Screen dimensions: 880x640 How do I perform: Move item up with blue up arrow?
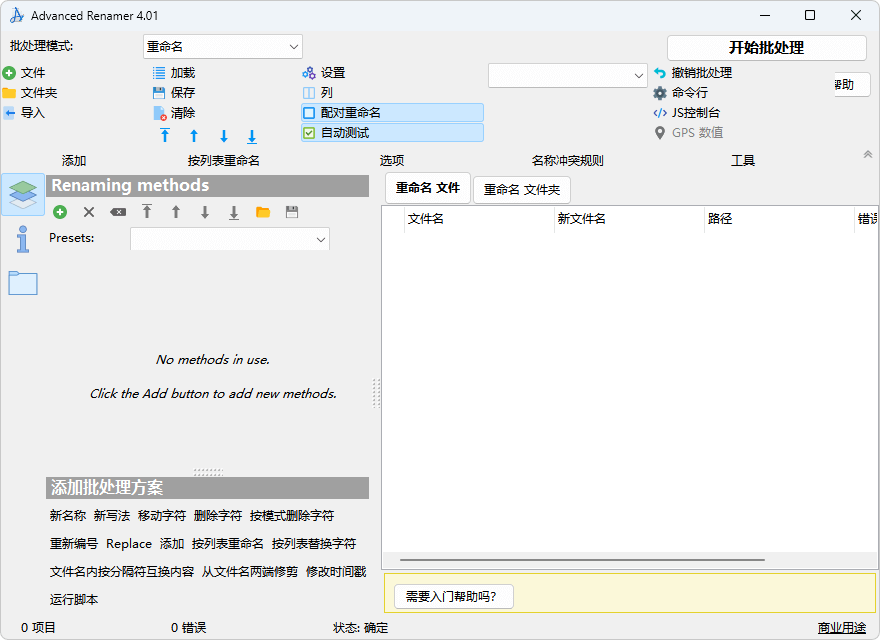[x=194, y=135]
